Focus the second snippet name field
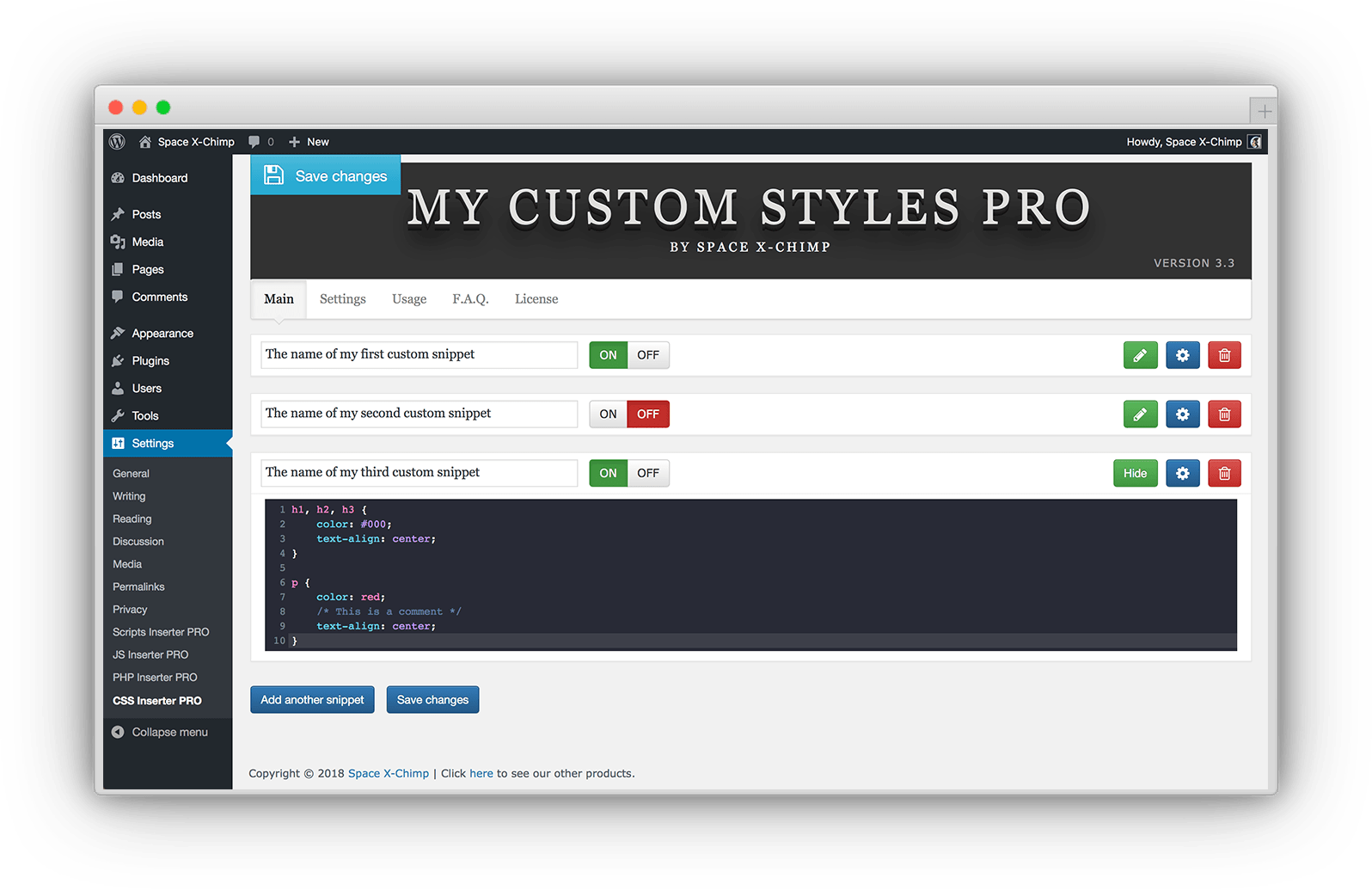Viewport: 1372px width, 890px height. click(419, 414)
